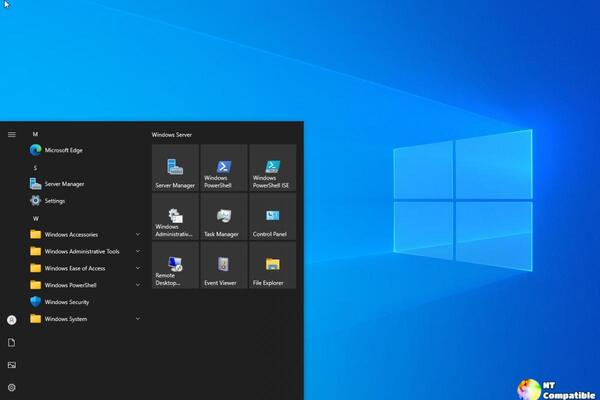Open the Windows Ease of Access folder

click(x=85, y=268)
